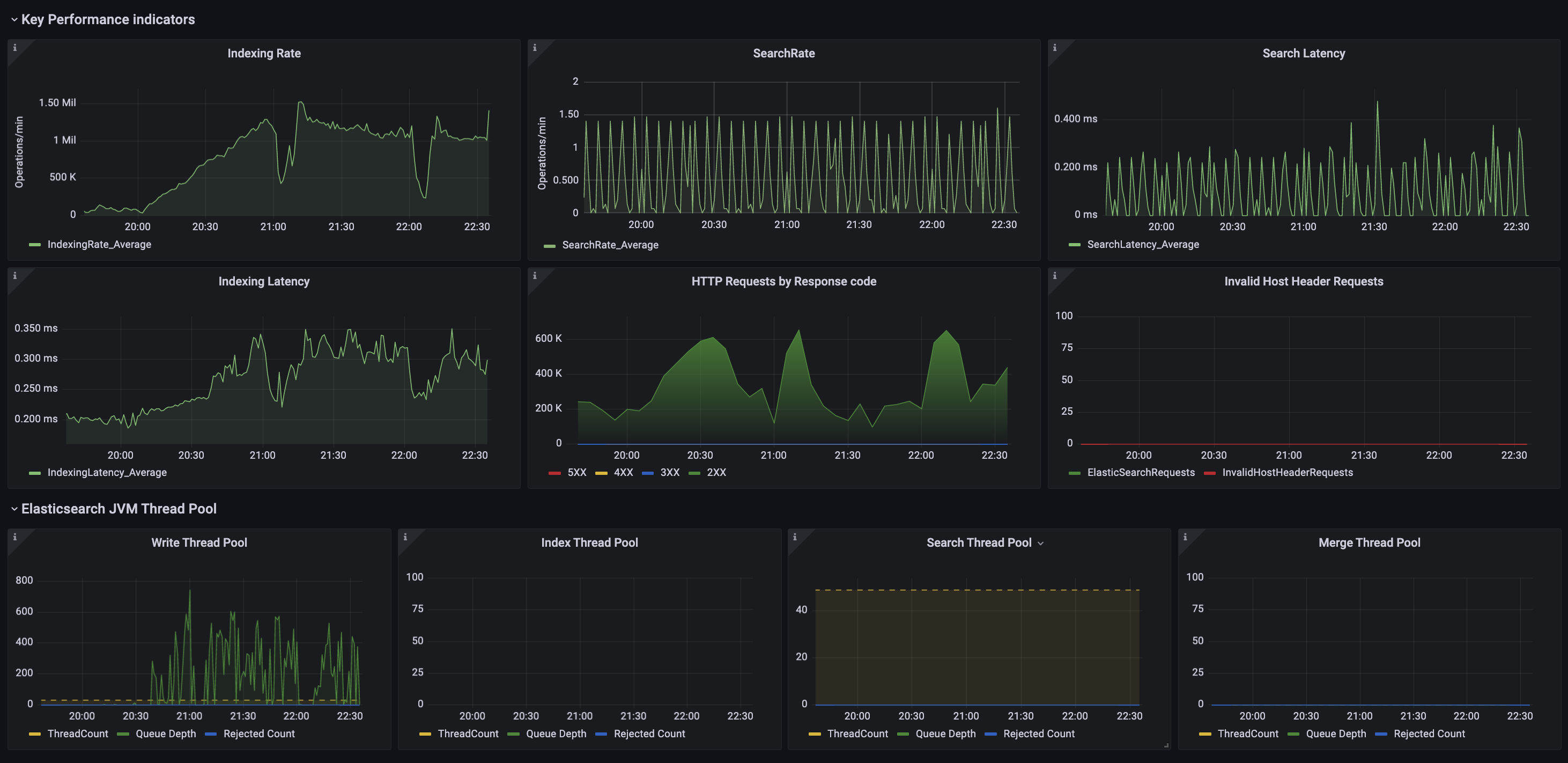This screenshot has width=1568, height=763.
Task: Toggle Queue Depth in Write Thread Pool legend
Action: (x=166, y=734)
